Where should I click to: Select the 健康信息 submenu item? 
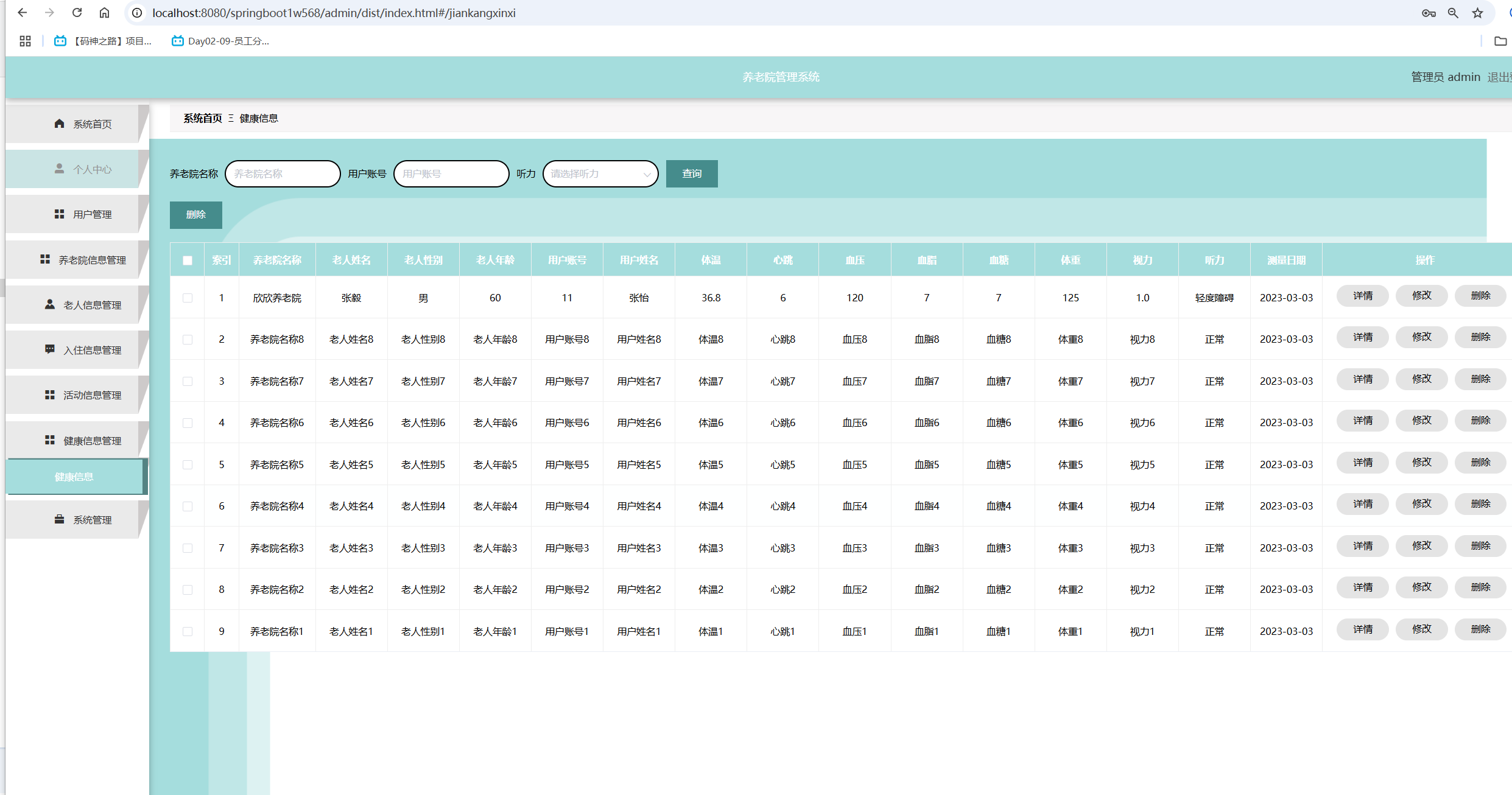click(76, 477)
